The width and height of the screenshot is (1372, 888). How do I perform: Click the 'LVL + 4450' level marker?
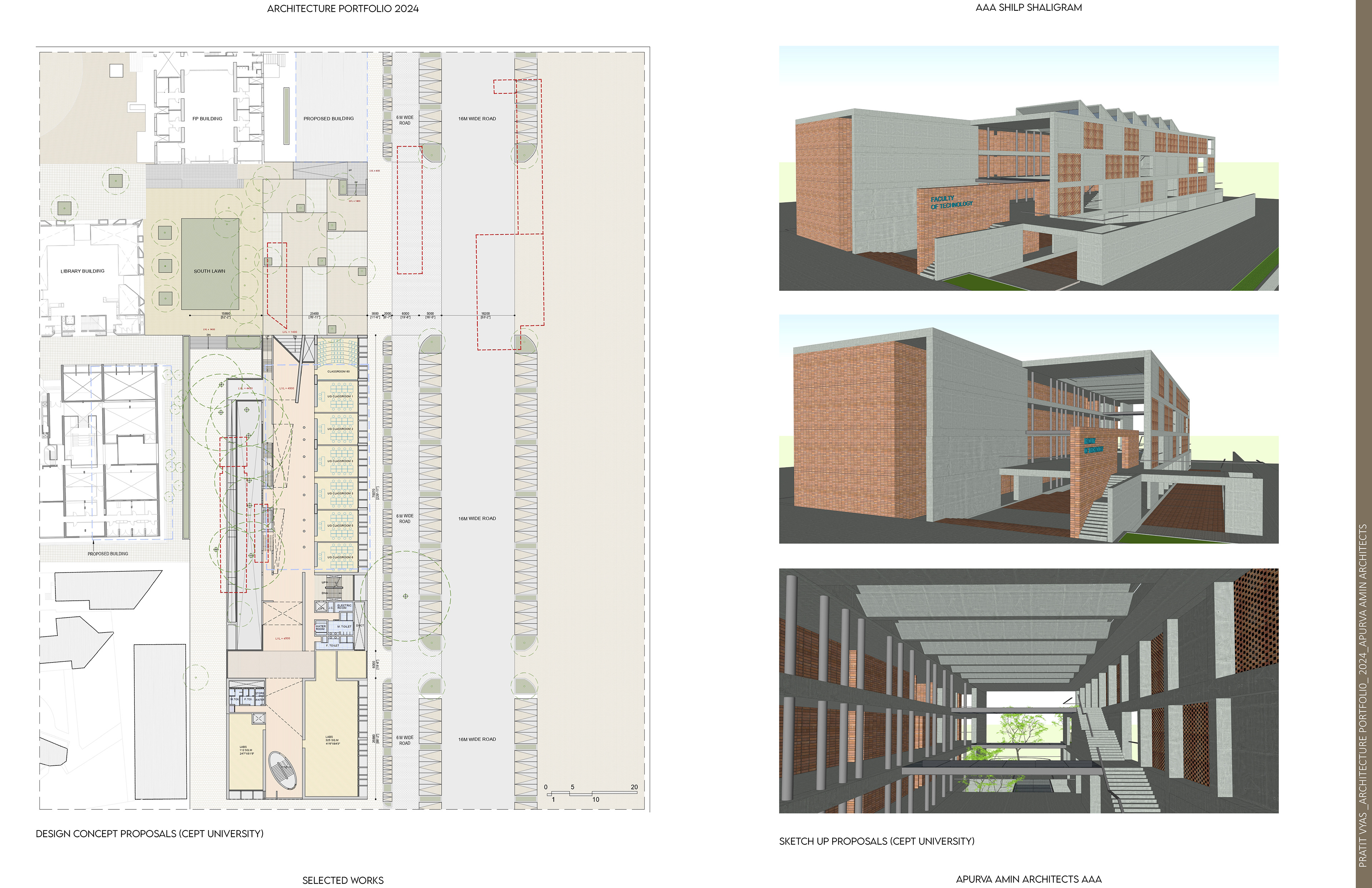(x=245, y=389)
